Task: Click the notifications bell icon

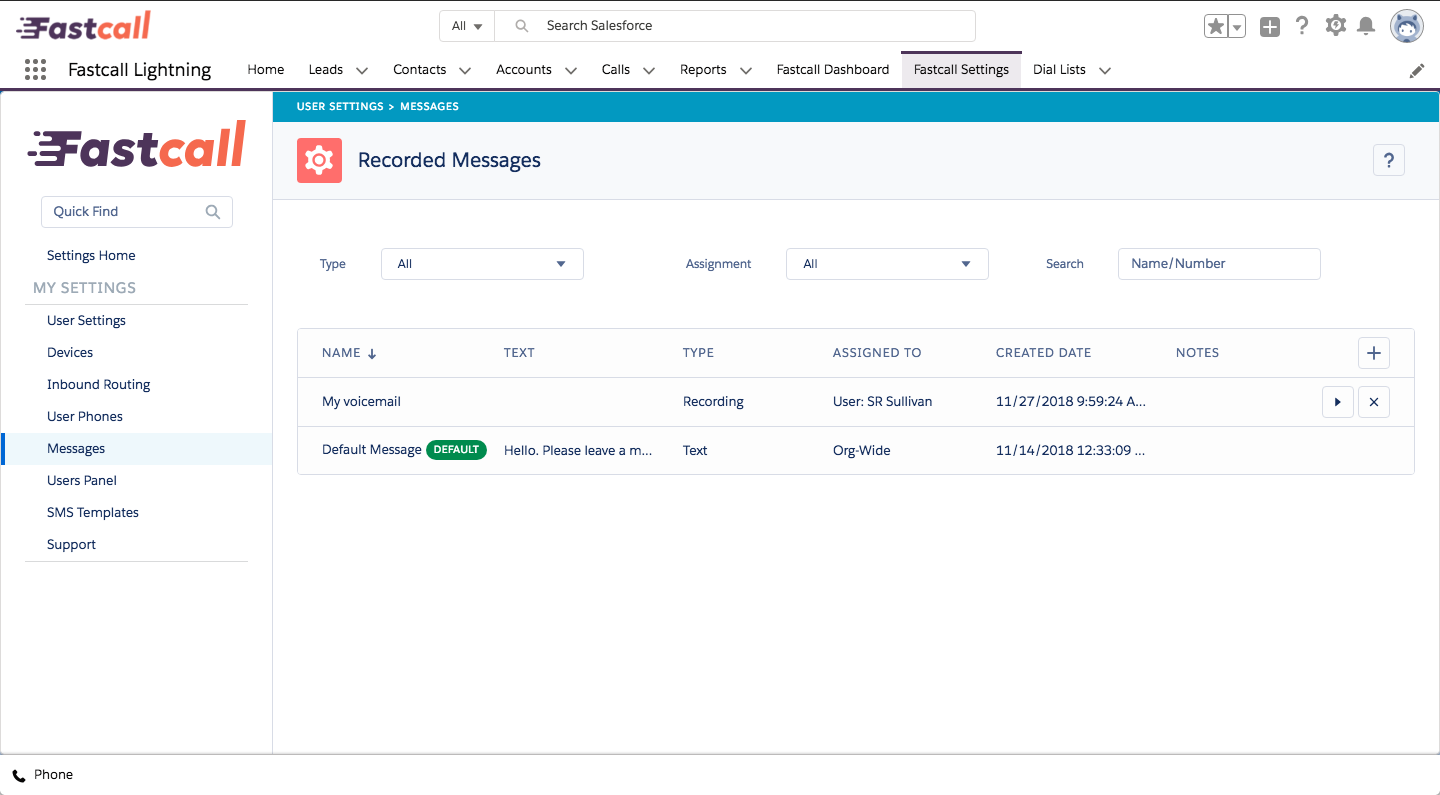Action: (1366, 26)
